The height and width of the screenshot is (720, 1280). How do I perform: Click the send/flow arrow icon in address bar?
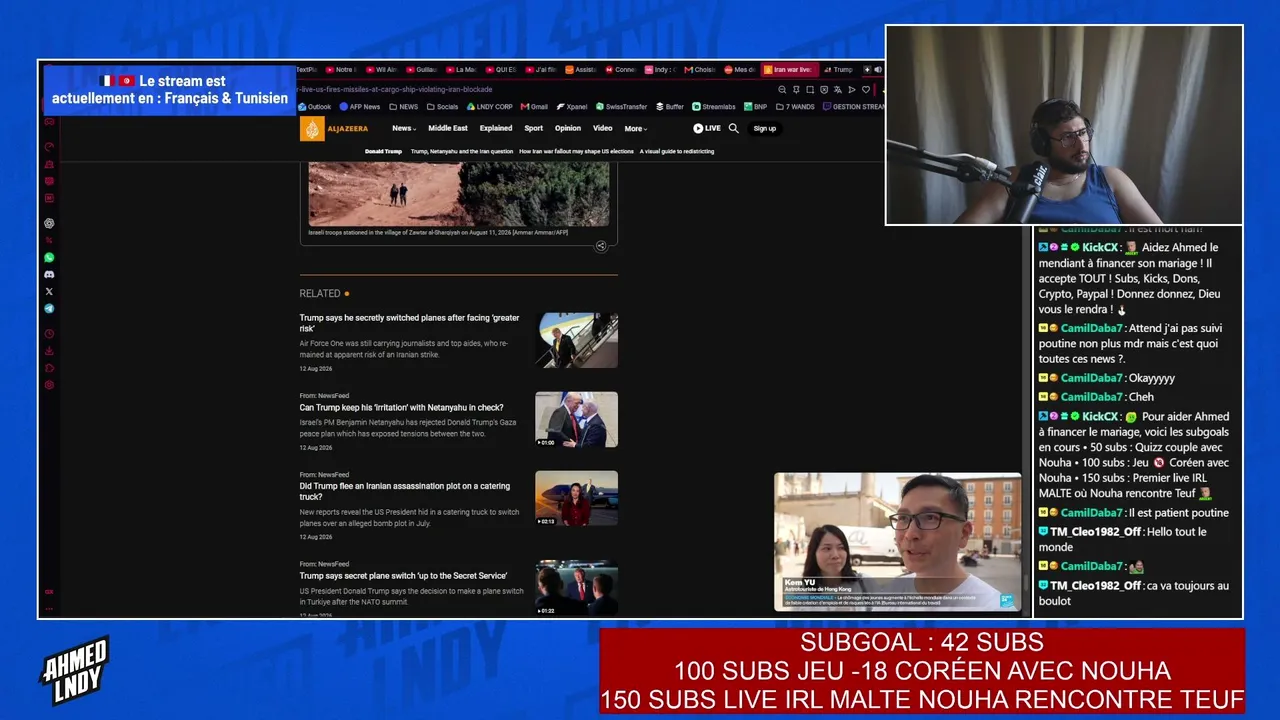coord(852,89)
